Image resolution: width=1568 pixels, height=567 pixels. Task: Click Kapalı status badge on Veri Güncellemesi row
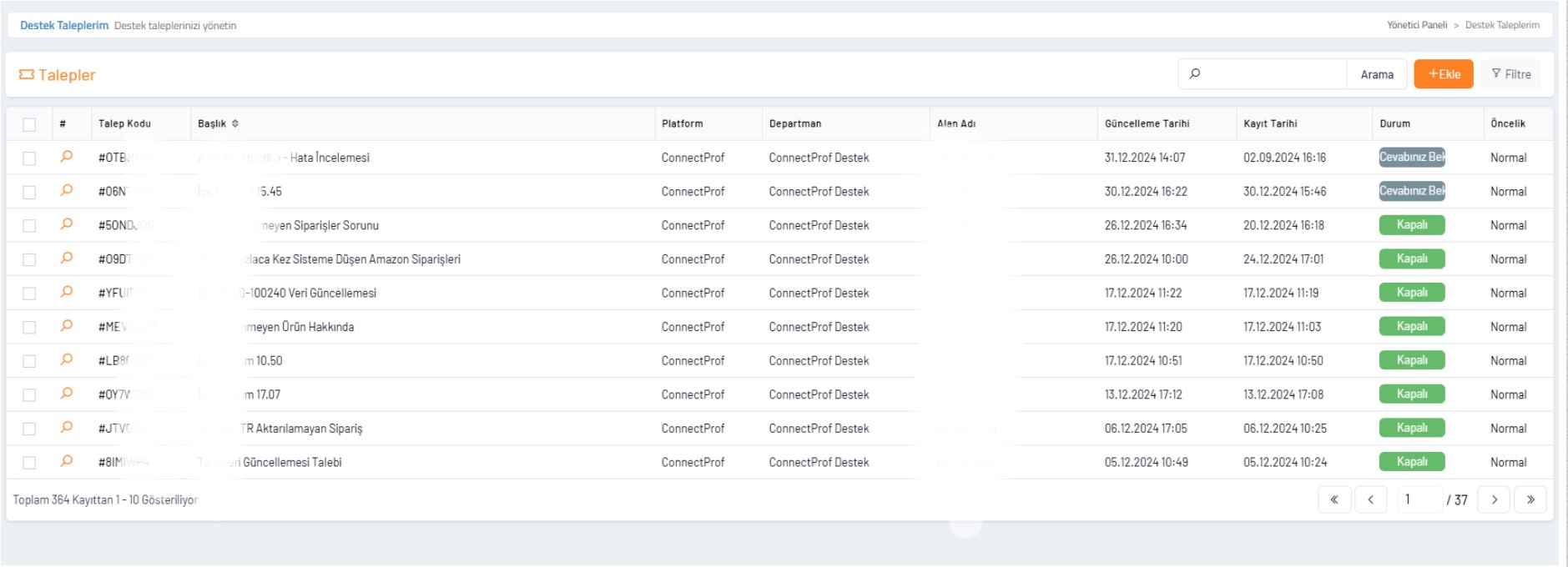(1411, 293)
